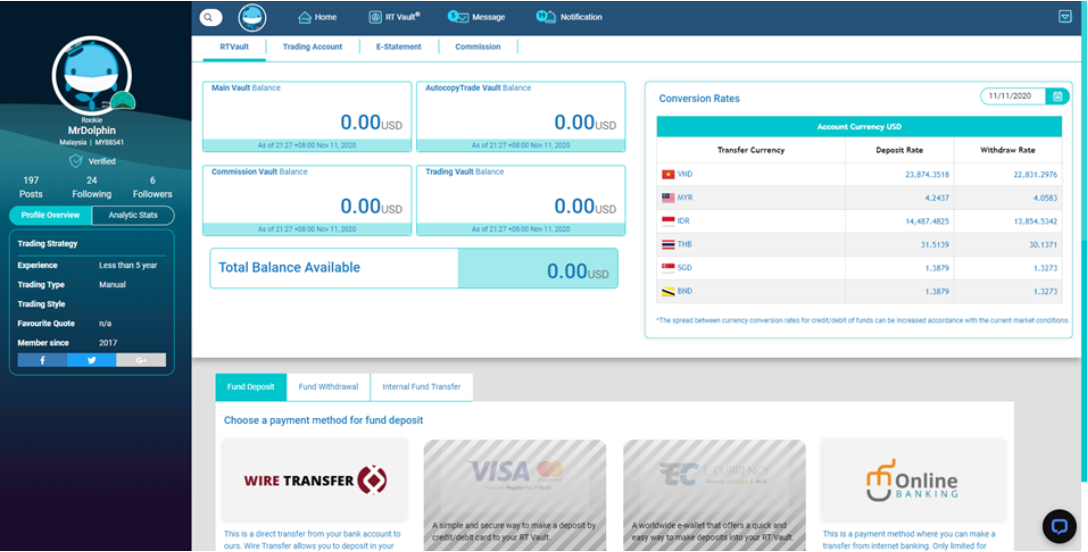Click the page's vertical scrollbar
This screenshot has height=552, width=1088.
[x=1085, y=239]
